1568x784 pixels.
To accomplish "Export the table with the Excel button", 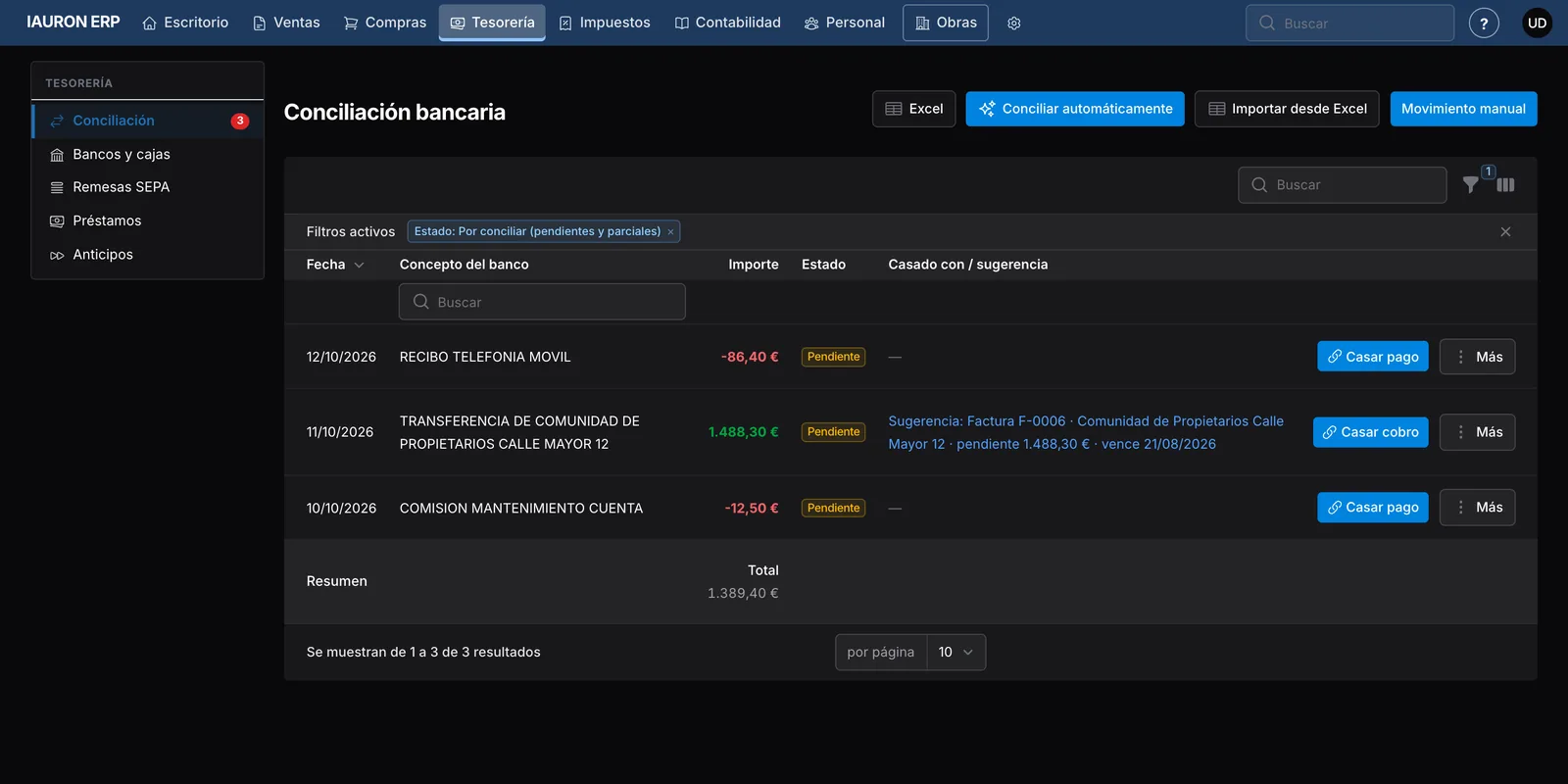I will (913, 109).
